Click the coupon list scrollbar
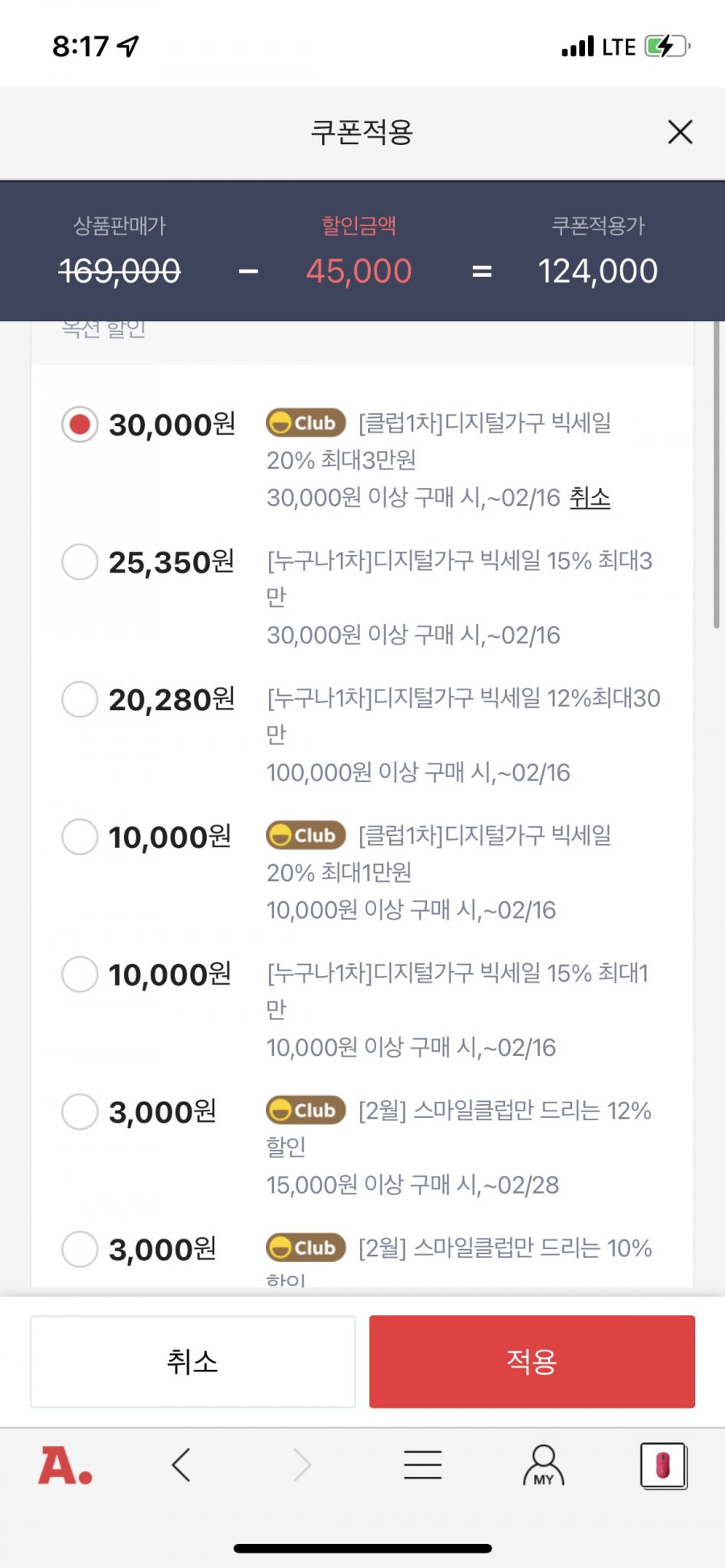Viewport: 725px width, 1568px height. (716, 475)
